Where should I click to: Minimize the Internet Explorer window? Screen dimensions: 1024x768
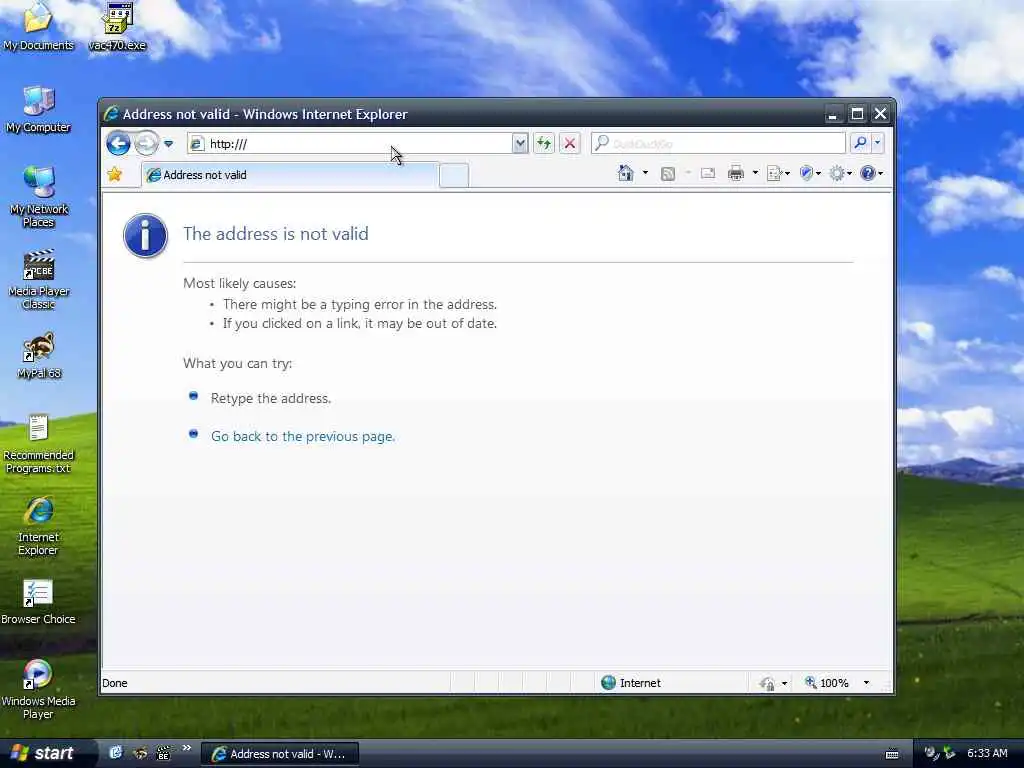click(x=833, y=114)
